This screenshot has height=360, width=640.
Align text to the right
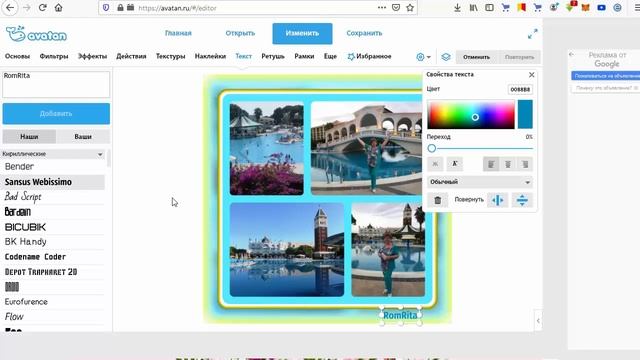pyautogui.click(x=525, y=164)
